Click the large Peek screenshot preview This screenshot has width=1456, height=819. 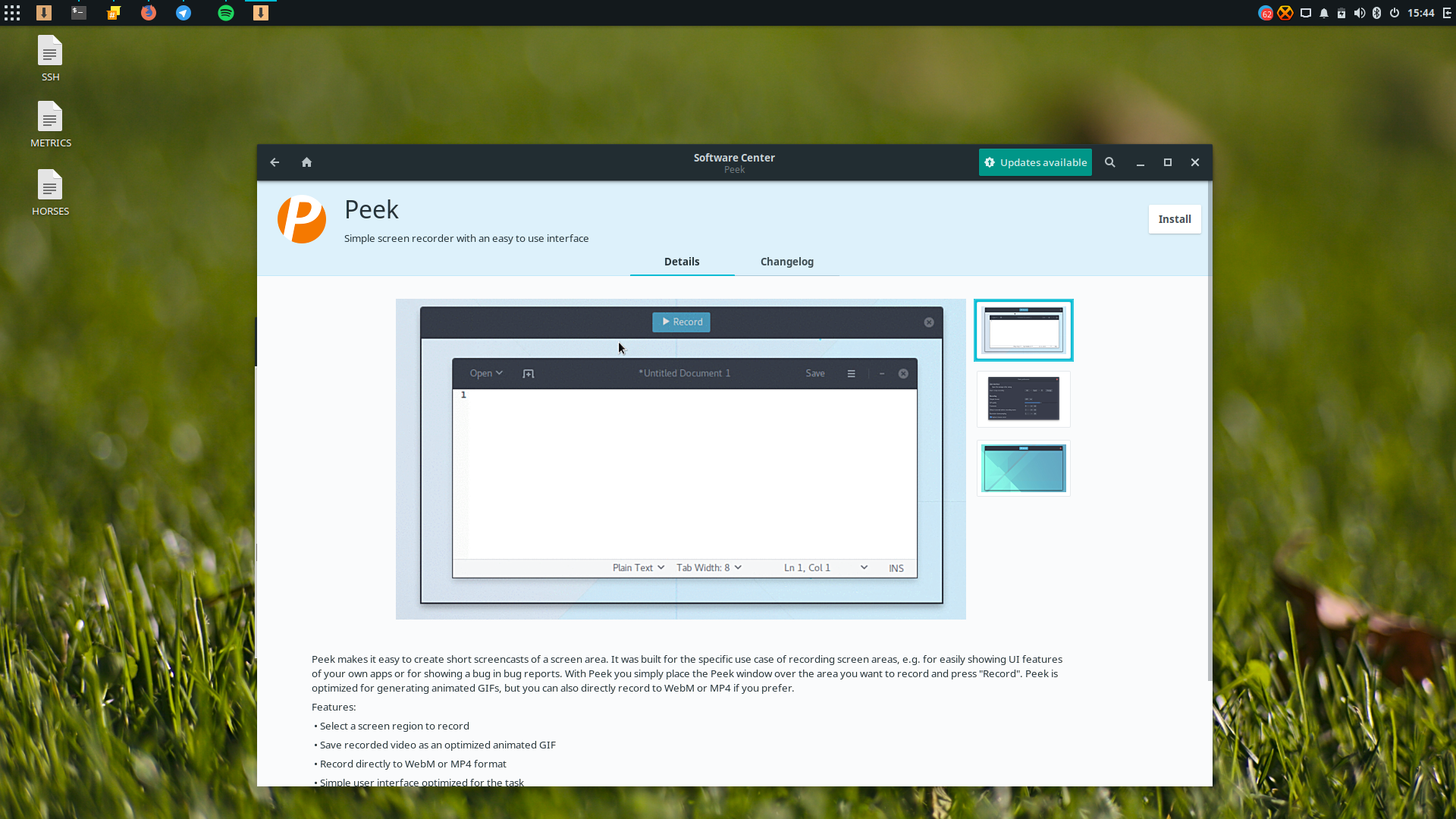681,459
